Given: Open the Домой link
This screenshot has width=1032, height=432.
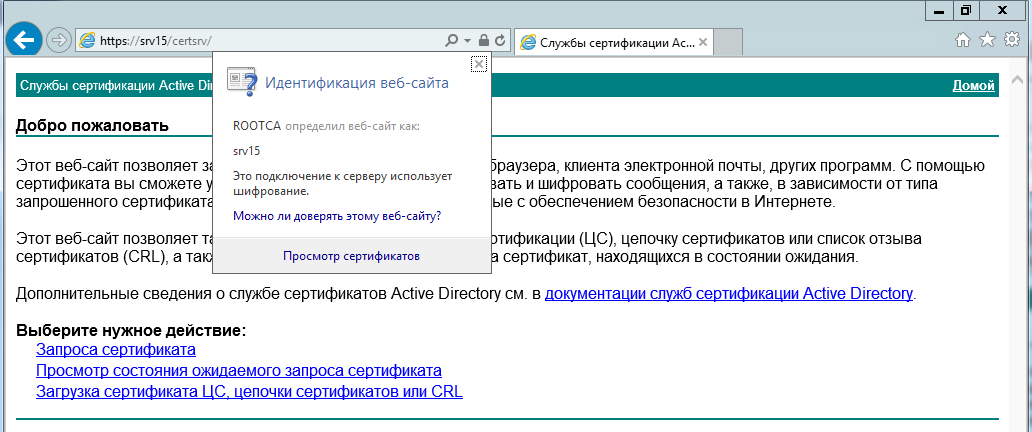Looking at the screenshot, I should [973, 86].
